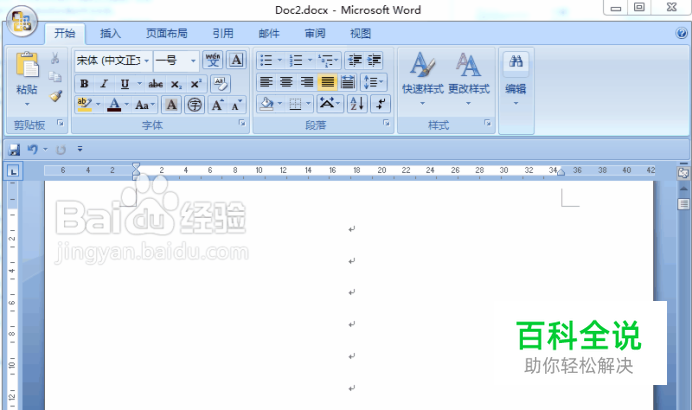
Task: Toggle character shading A button
Action: click(x=172, y=105)
